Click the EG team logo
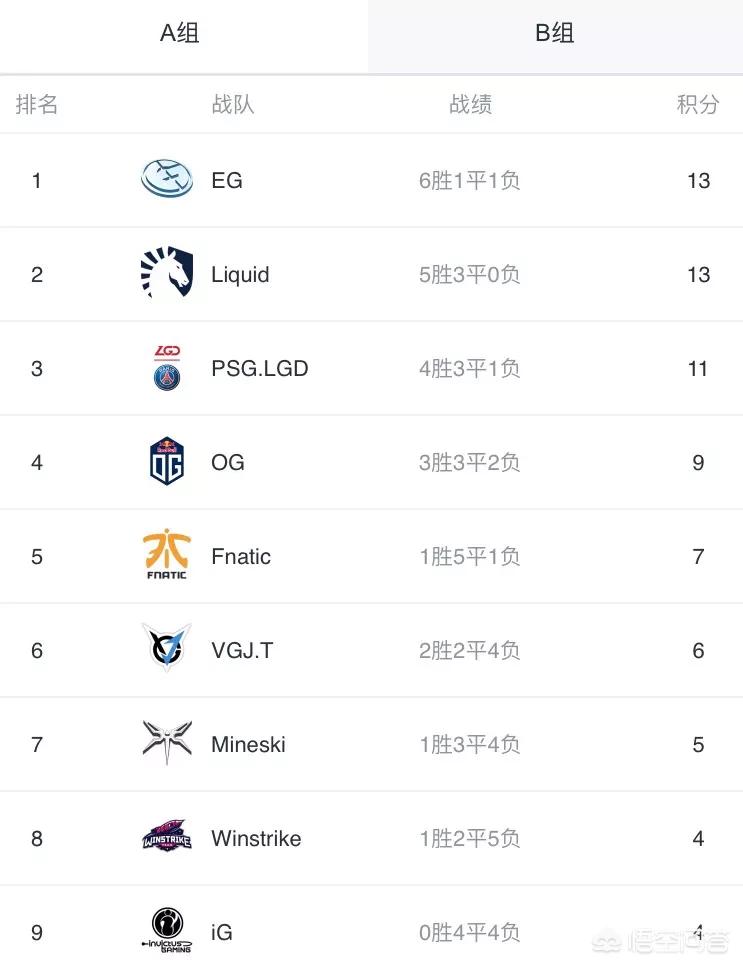This screenshot has height=967, width=743. pyautogui.click(x=166, y=180)
